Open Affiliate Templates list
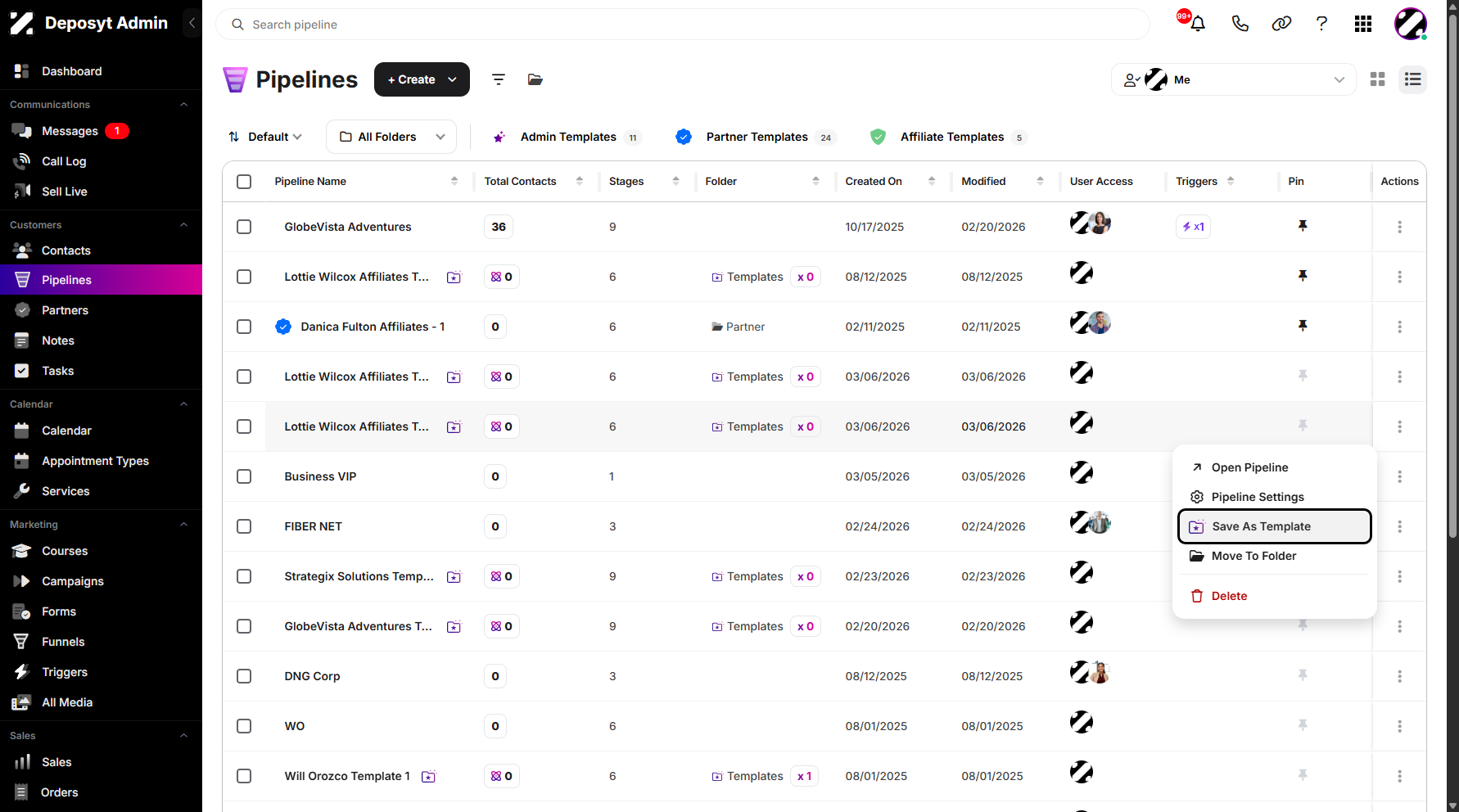The width and height of the screenshot is (1459, 812). tap(948, 137)
